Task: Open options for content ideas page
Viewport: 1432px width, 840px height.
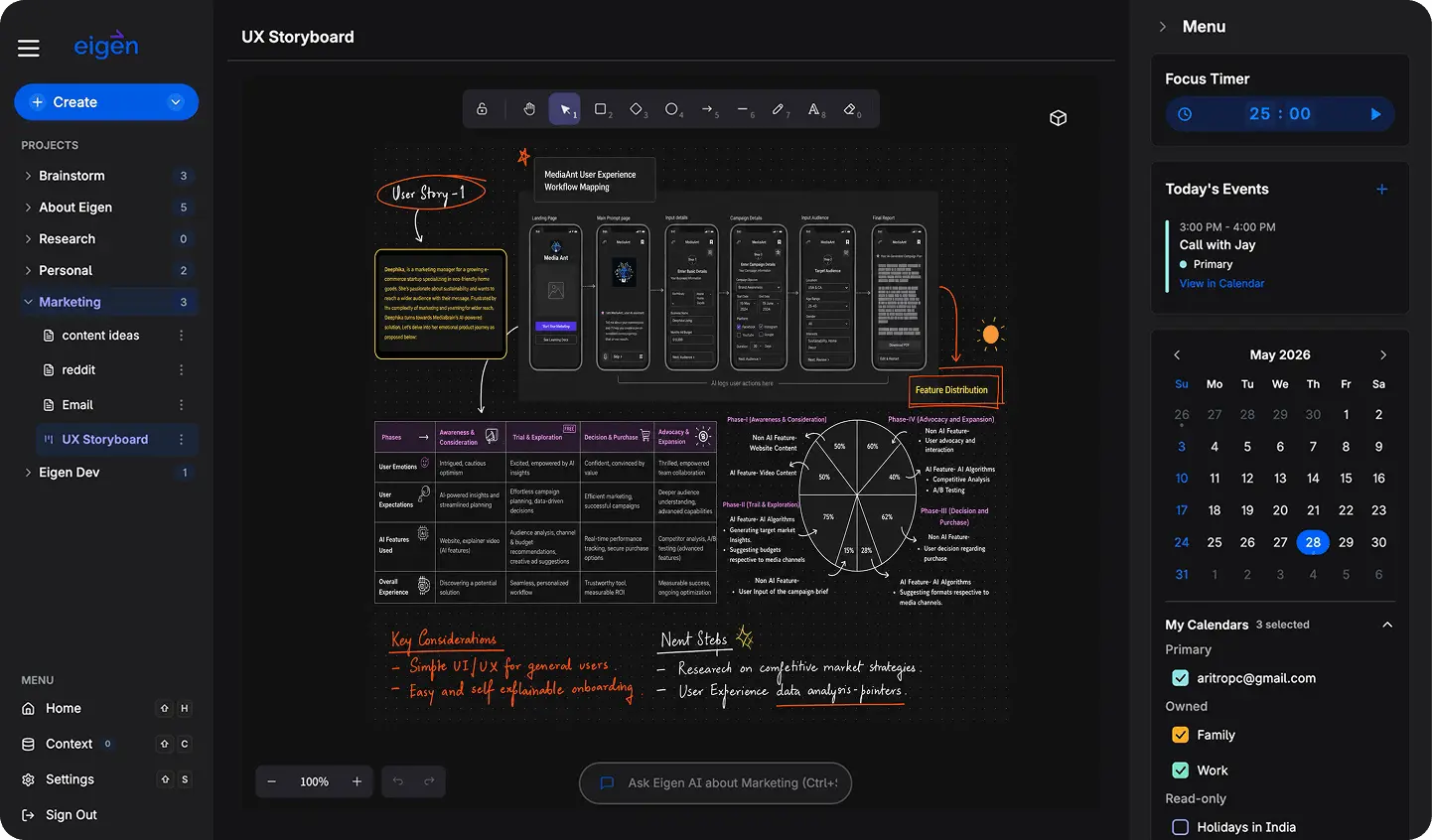Action: click(181, 336)
